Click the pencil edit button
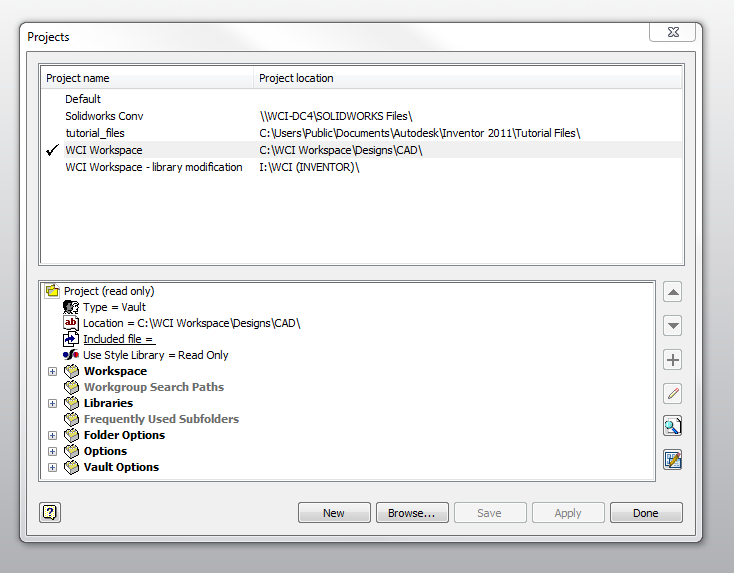The image size is (734, 573). pos(673,393)
